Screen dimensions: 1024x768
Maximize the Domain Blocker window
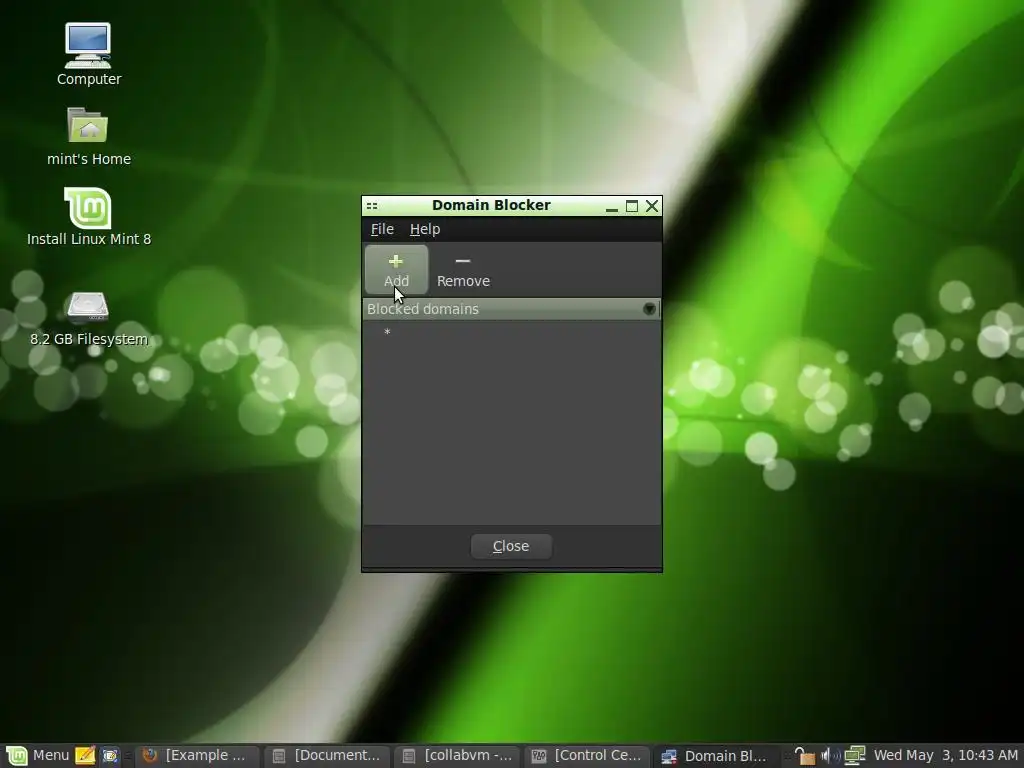point(632,206)
